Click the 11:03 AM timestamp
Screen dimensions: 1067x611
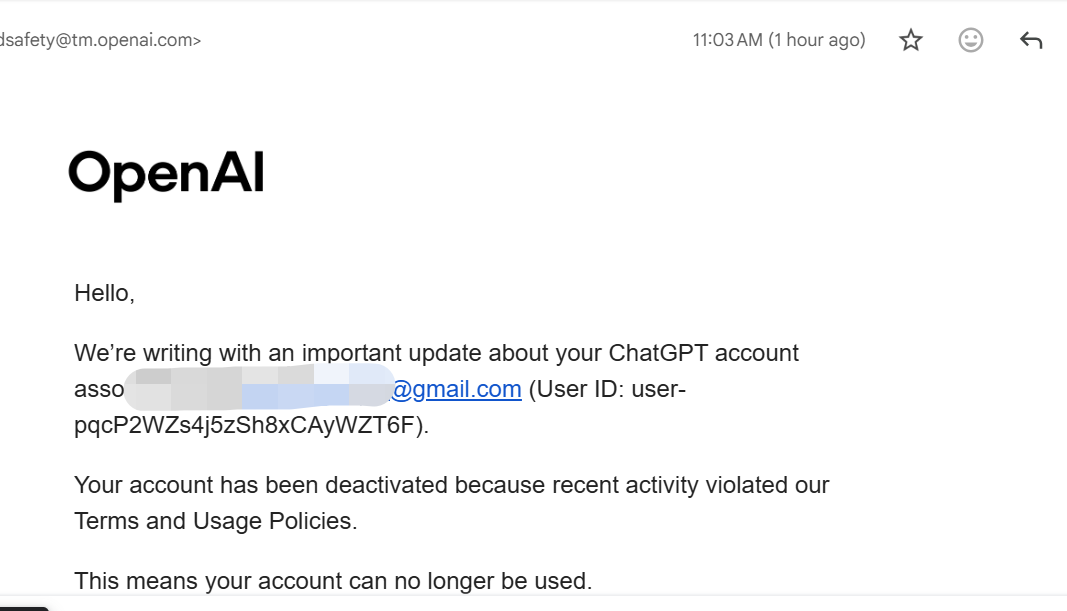pyautogui.click(x=727, y=40)
